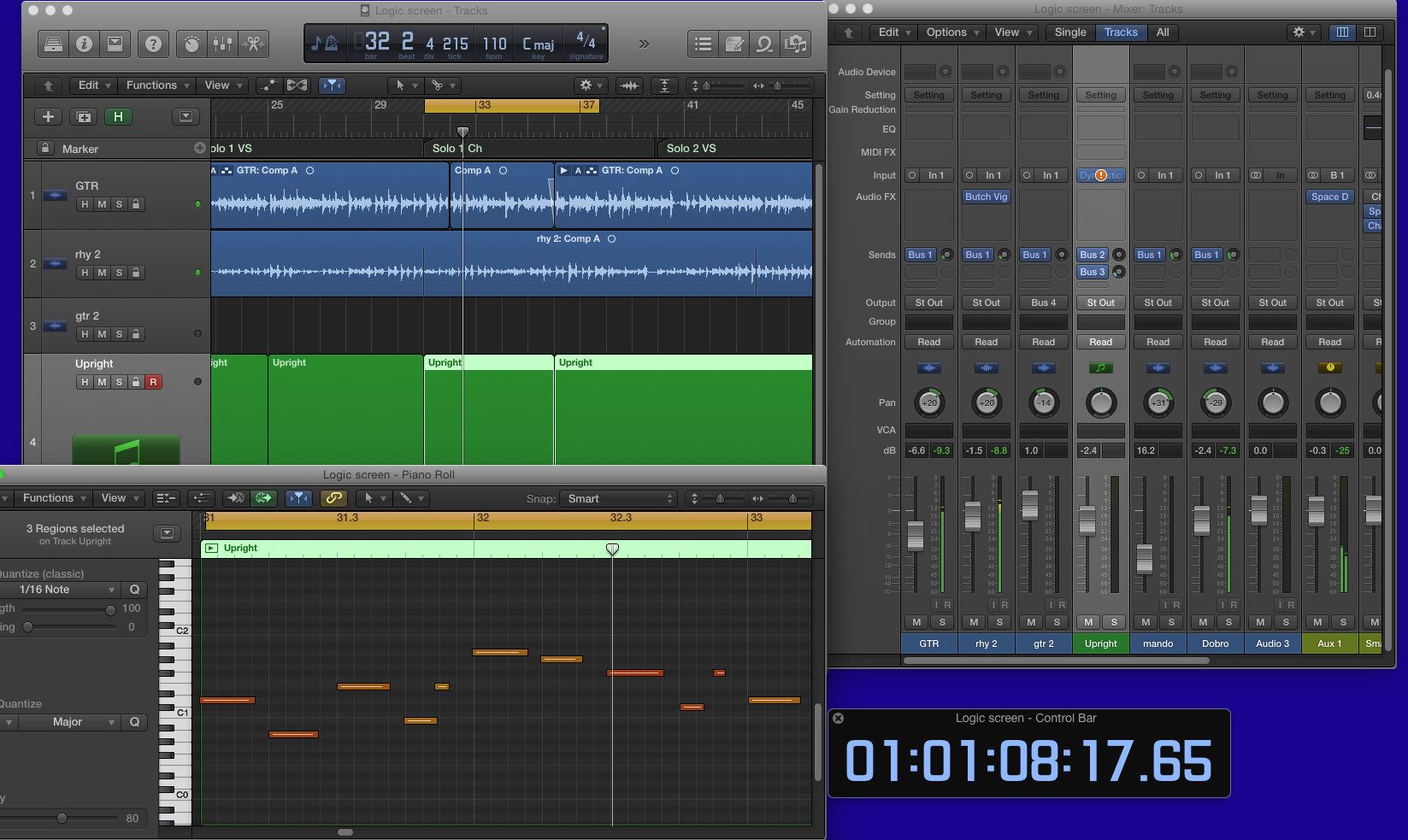
Task: Click the add new track plus button
Action: [x=48, y=117]
